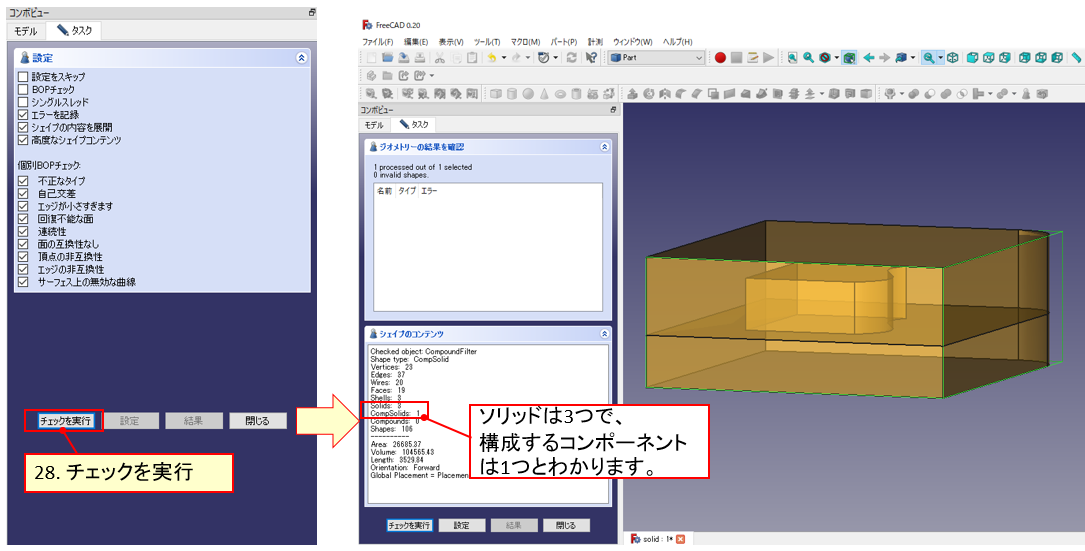Click チェックを実行 in FreeCAD window
Screen dimensions: 1085x551
tap(410, 525)
